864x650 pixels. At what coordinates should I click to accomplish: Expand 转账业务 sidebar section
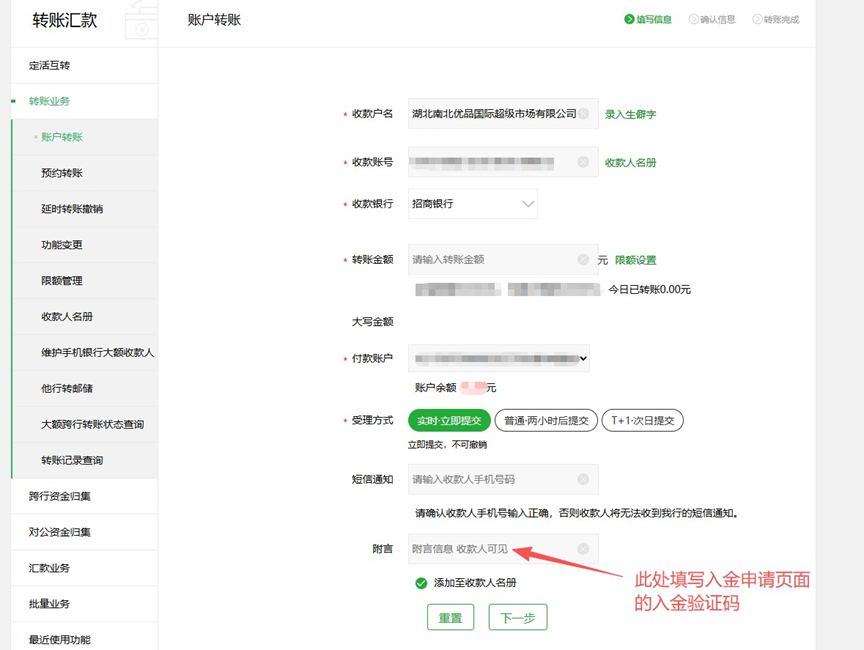(50, 101)
